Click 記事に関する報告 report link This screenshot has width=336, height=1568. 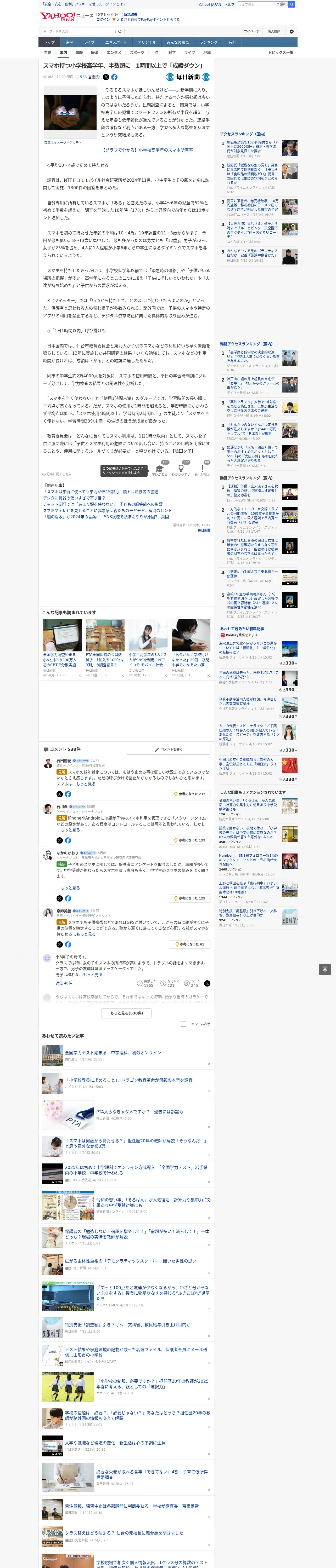click(57, 474)
